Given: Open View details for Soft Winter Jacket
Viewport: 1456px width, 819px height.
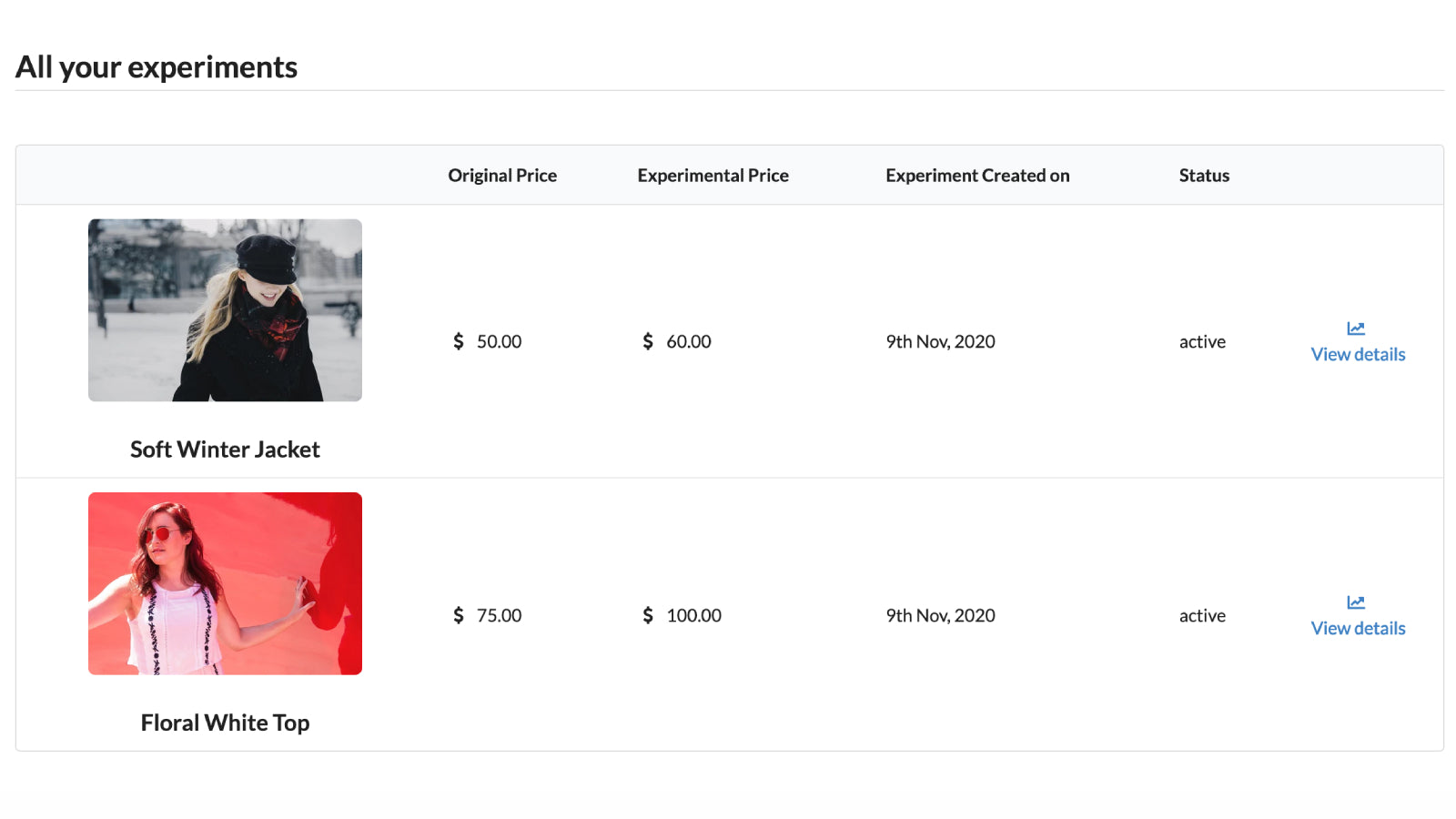Looking at the screenshot, I should [1358, 354].
